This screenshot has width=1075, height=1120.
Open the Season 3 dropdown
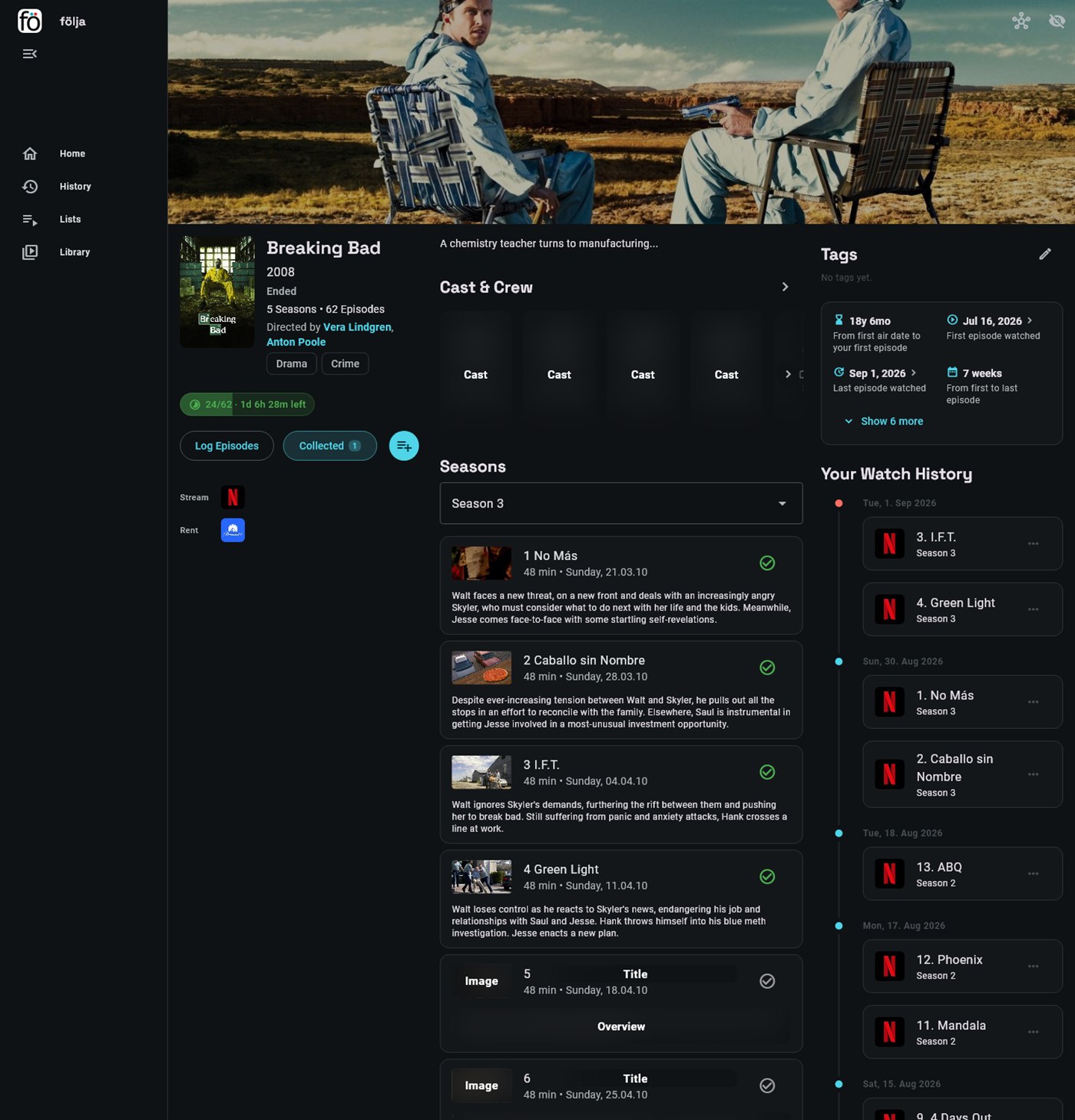[x=621, y=504]
